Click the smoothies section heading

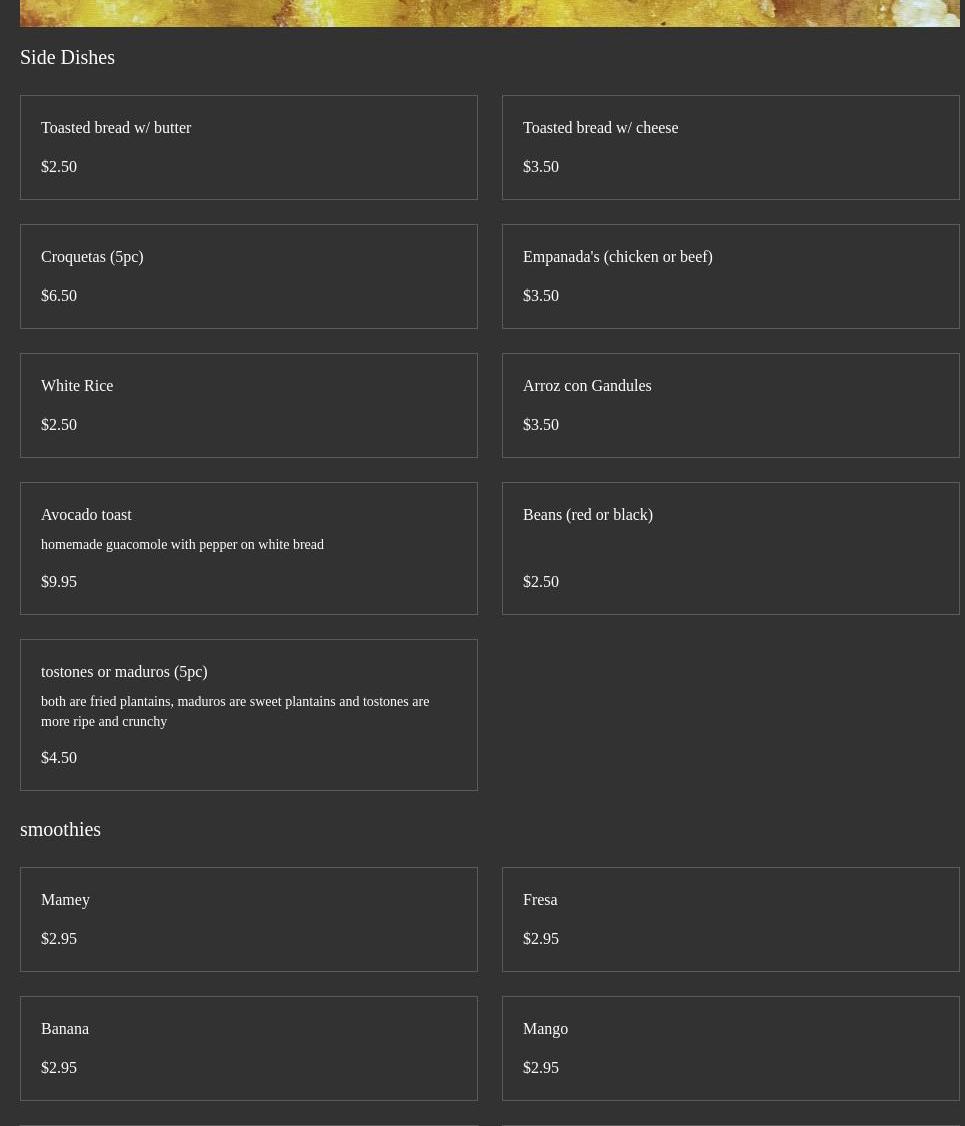pos(60,829)
